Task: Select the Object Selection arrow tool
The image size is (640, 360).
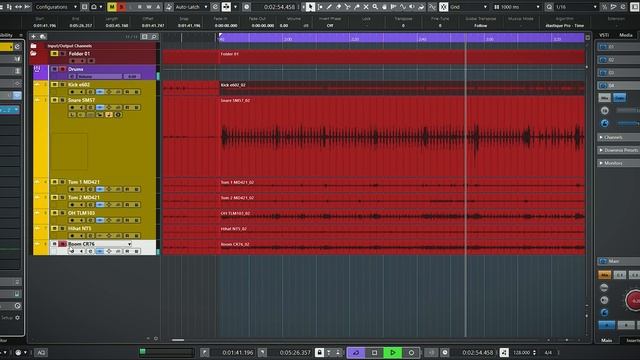Action: [x=311, y=7]
